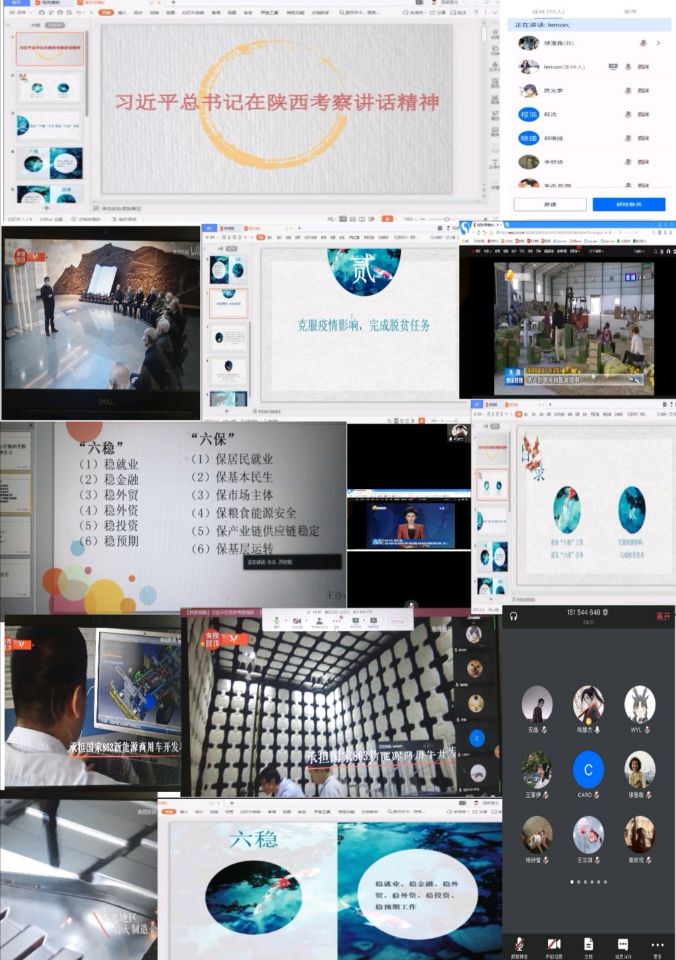
Task: Toggle camera in desktop meeting floating toolbar
Action: (297, 621)
